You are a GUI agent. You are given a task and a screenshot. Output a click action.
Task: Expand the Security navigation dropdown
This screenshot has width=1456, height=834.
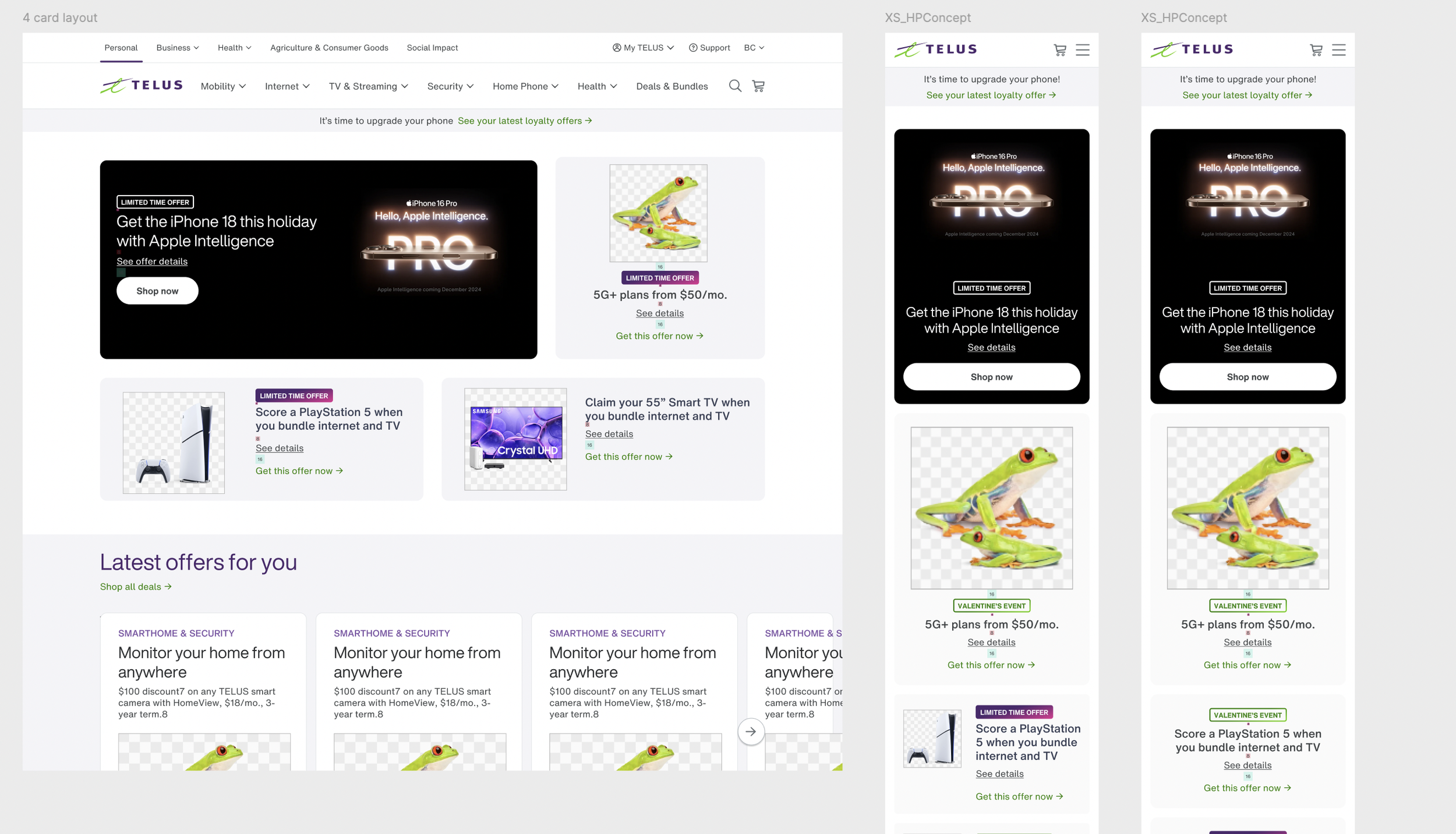pyautogui.click(x=450, y=86)
